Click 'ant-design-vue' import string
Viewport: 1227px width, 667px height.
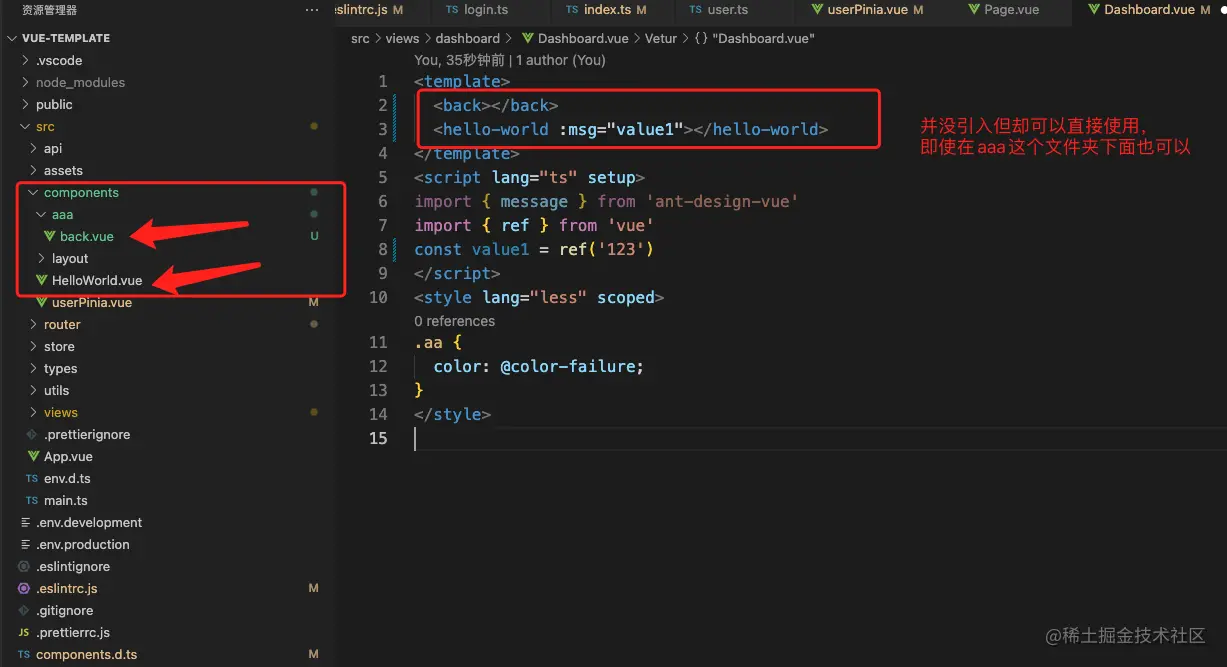[x=722, y=201]
